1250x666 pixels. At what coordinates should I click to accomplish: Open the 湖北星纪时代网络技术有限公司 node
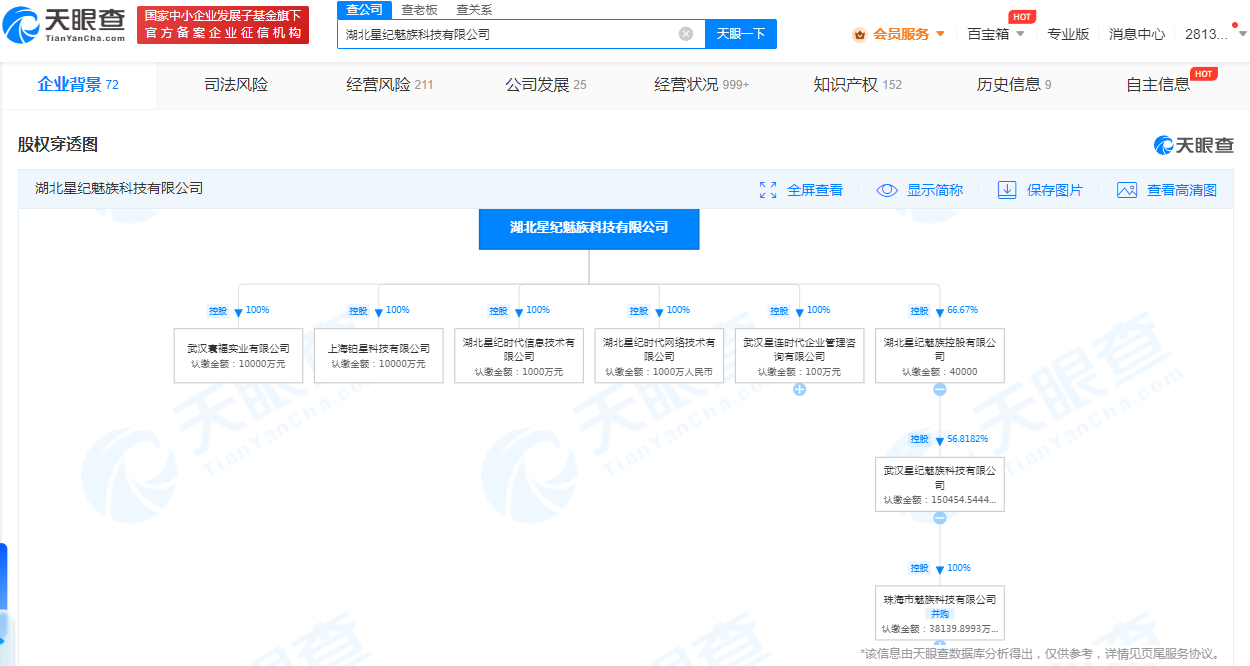pyautogui.click(x=659, y=356)
